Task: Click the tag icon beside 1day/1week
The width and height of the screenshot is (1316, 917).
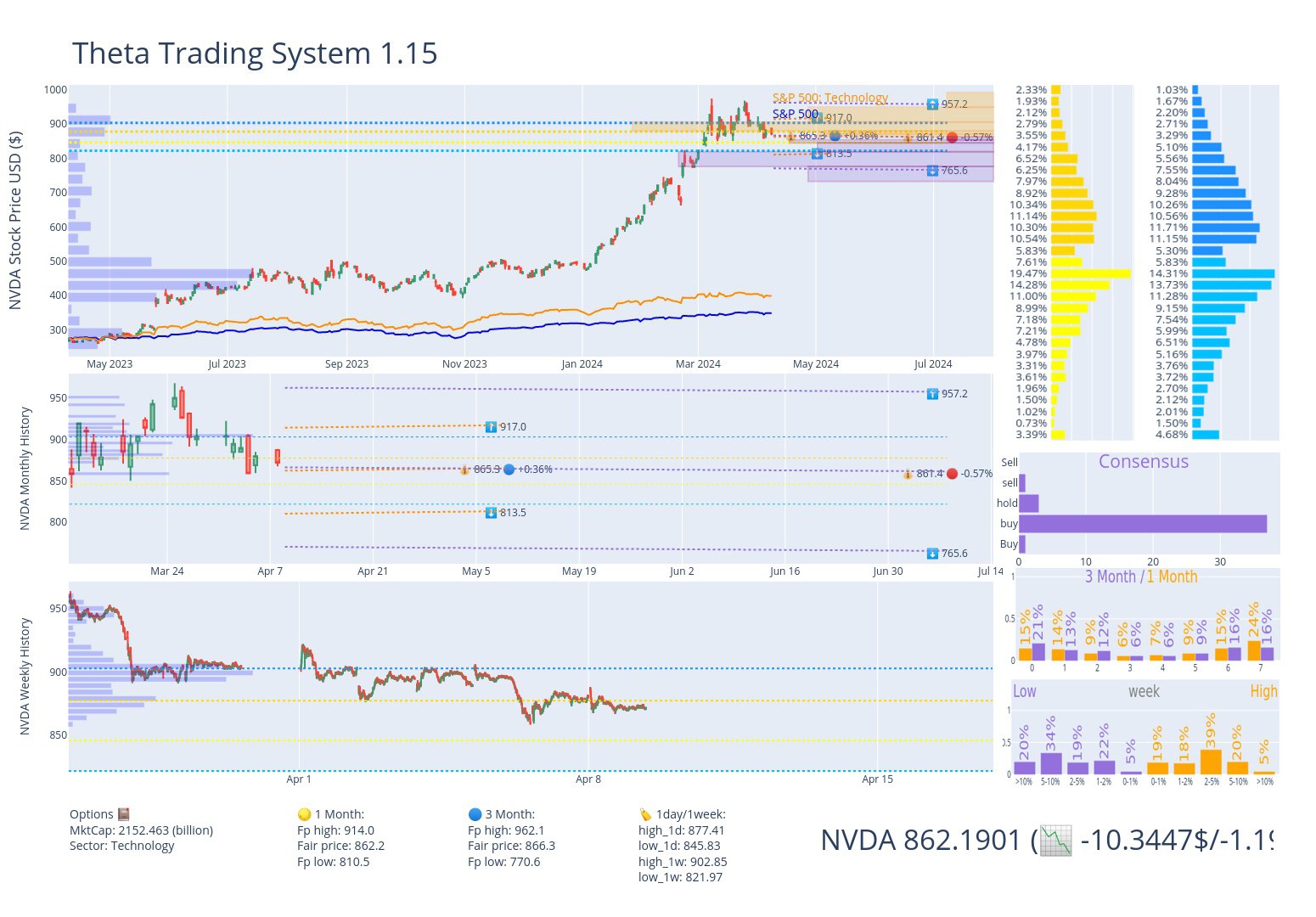Action: tap(645, 814)
